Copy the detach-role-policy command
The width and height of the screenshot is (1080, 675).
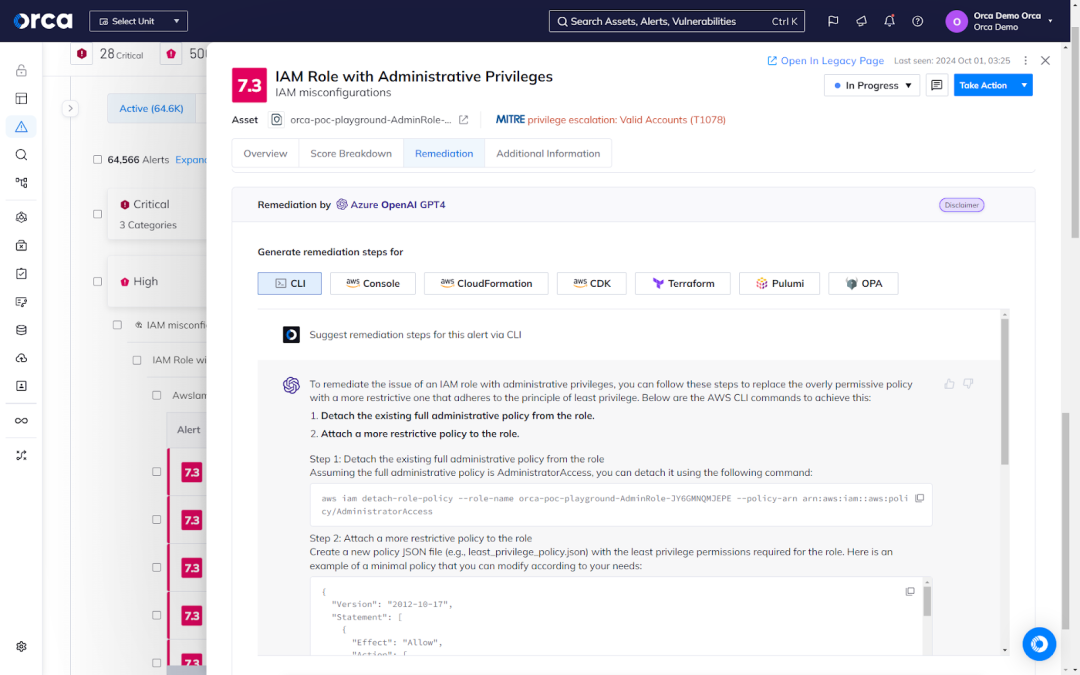(920, 498)
